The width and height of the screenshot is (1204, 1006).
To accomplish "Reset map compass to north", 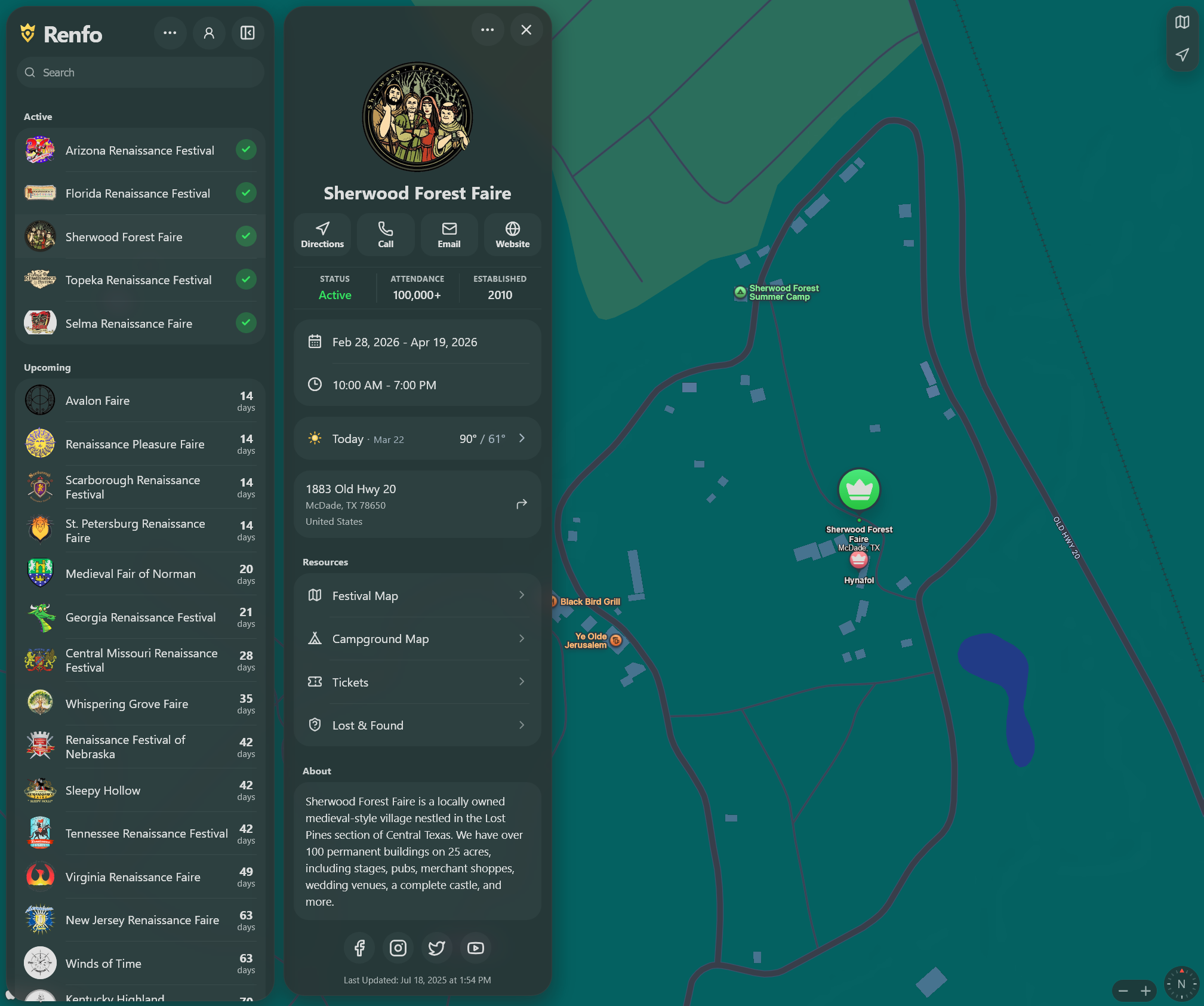I will [1181, 984].
